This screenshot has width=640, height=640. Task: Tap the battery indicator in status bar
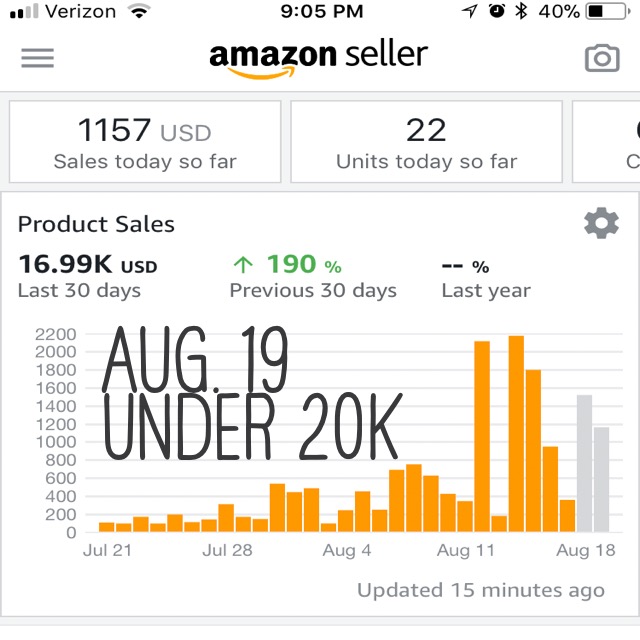pyautogui.click(x=608, y=11)
